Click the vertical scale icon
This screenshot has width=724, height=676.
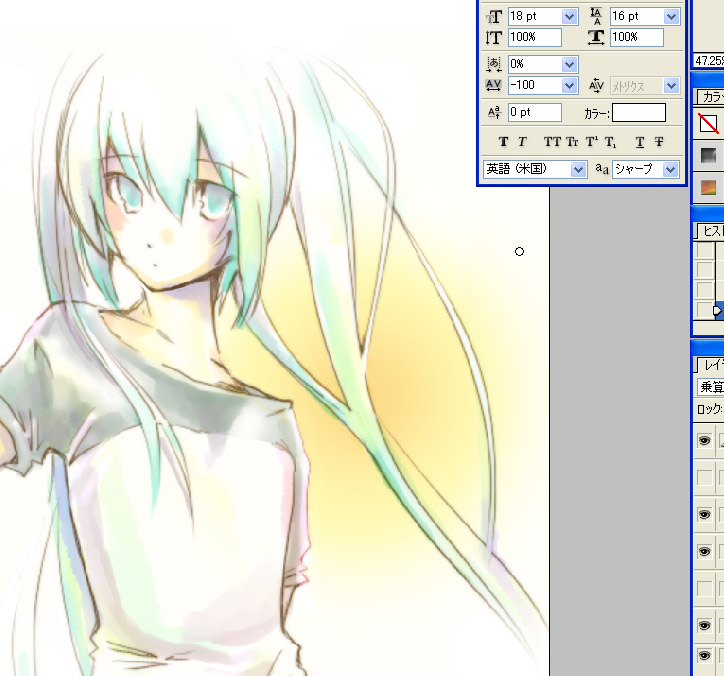pos(494,37)
